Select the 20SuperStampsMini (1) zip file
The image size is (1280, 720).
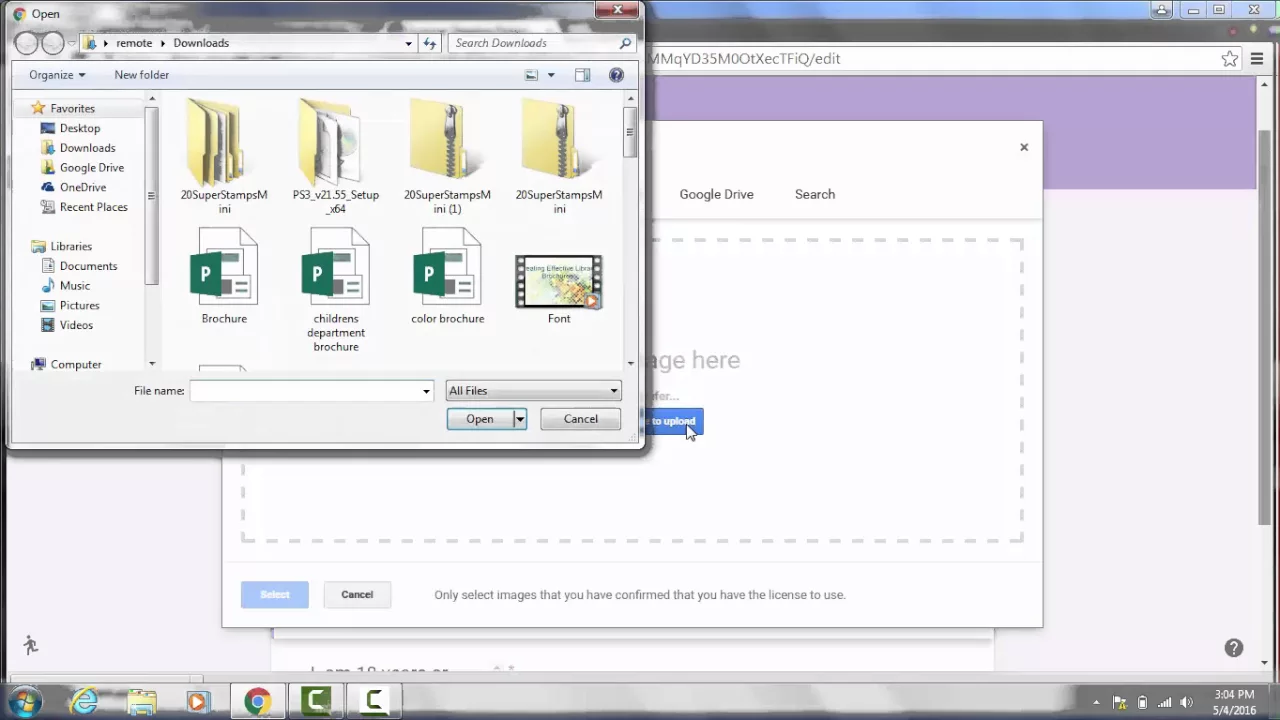[447, 155]
